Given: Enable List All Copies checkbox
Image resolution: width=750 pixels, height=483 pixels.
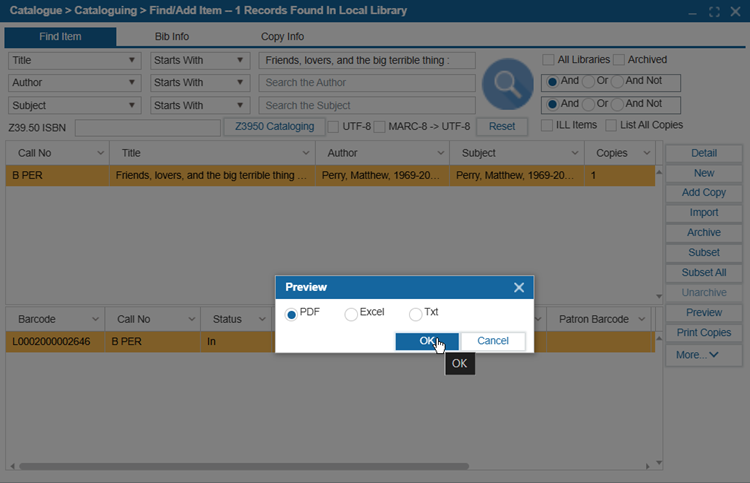Looking at the screenshot, I should click(x=611, y=125).
